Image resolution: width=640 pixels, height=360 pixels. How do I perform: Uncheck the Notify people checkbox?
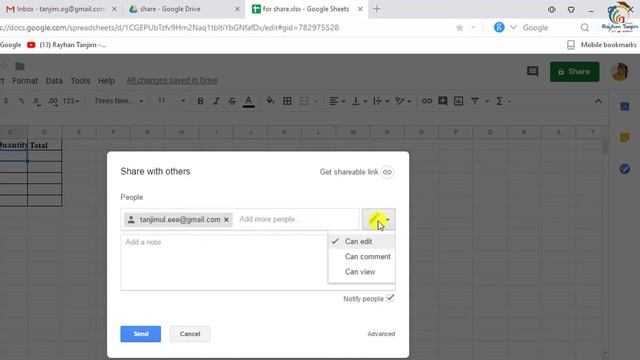[x=390, y=298]
